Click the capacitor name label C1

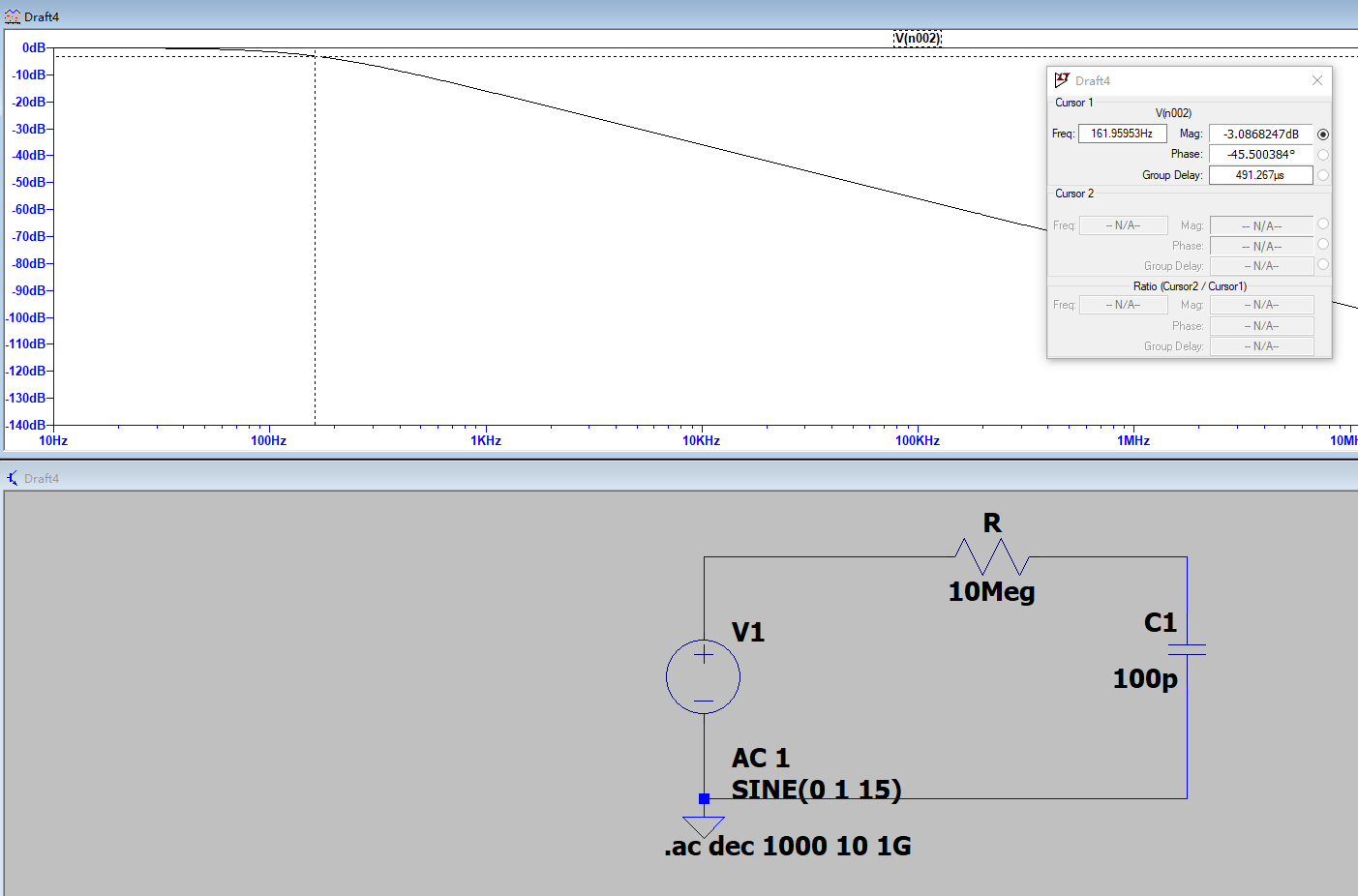1161,622
